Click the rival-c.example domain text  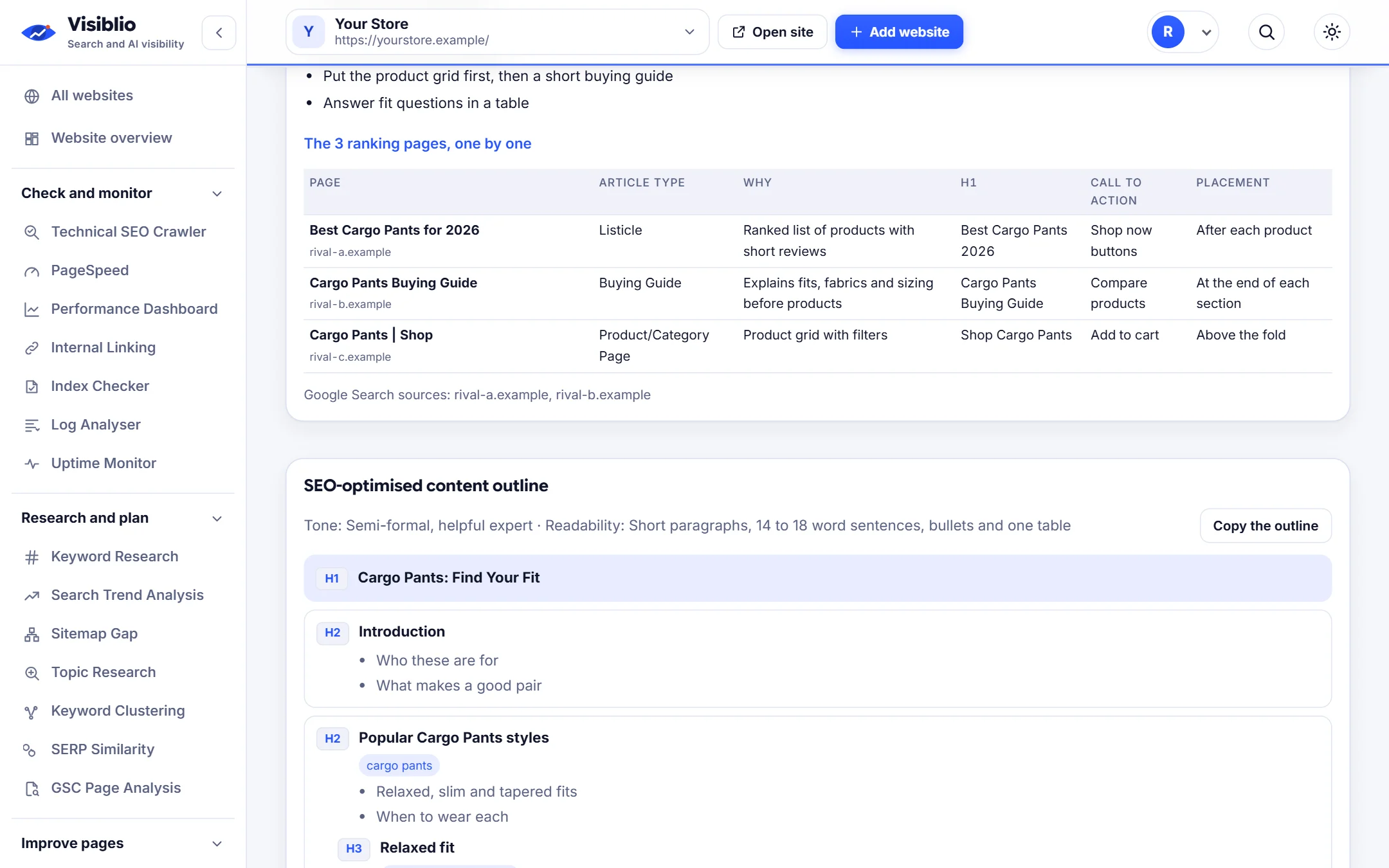pos(350,357)
